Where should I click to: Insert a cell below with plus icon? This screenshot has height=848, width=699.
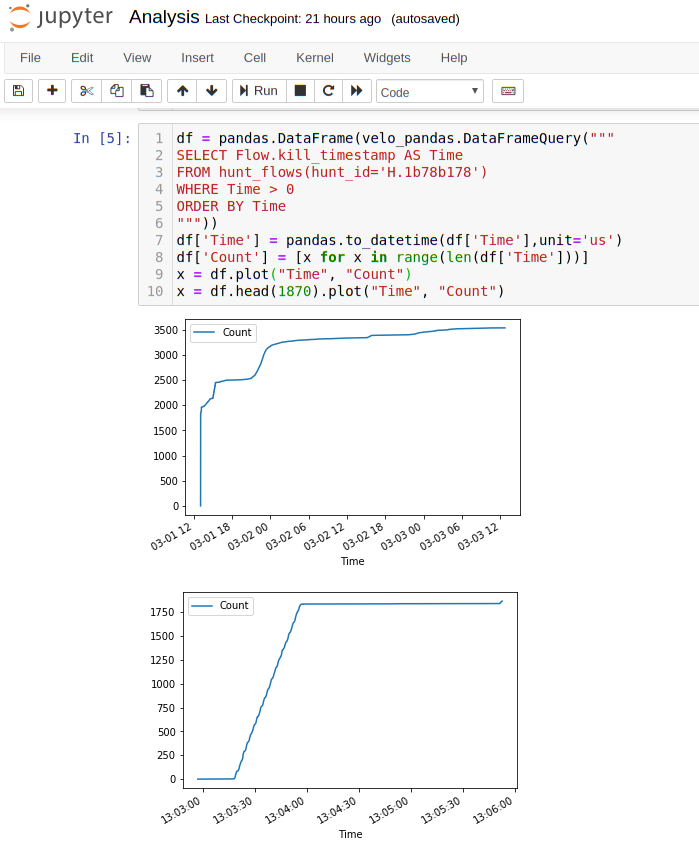(53, 91)
